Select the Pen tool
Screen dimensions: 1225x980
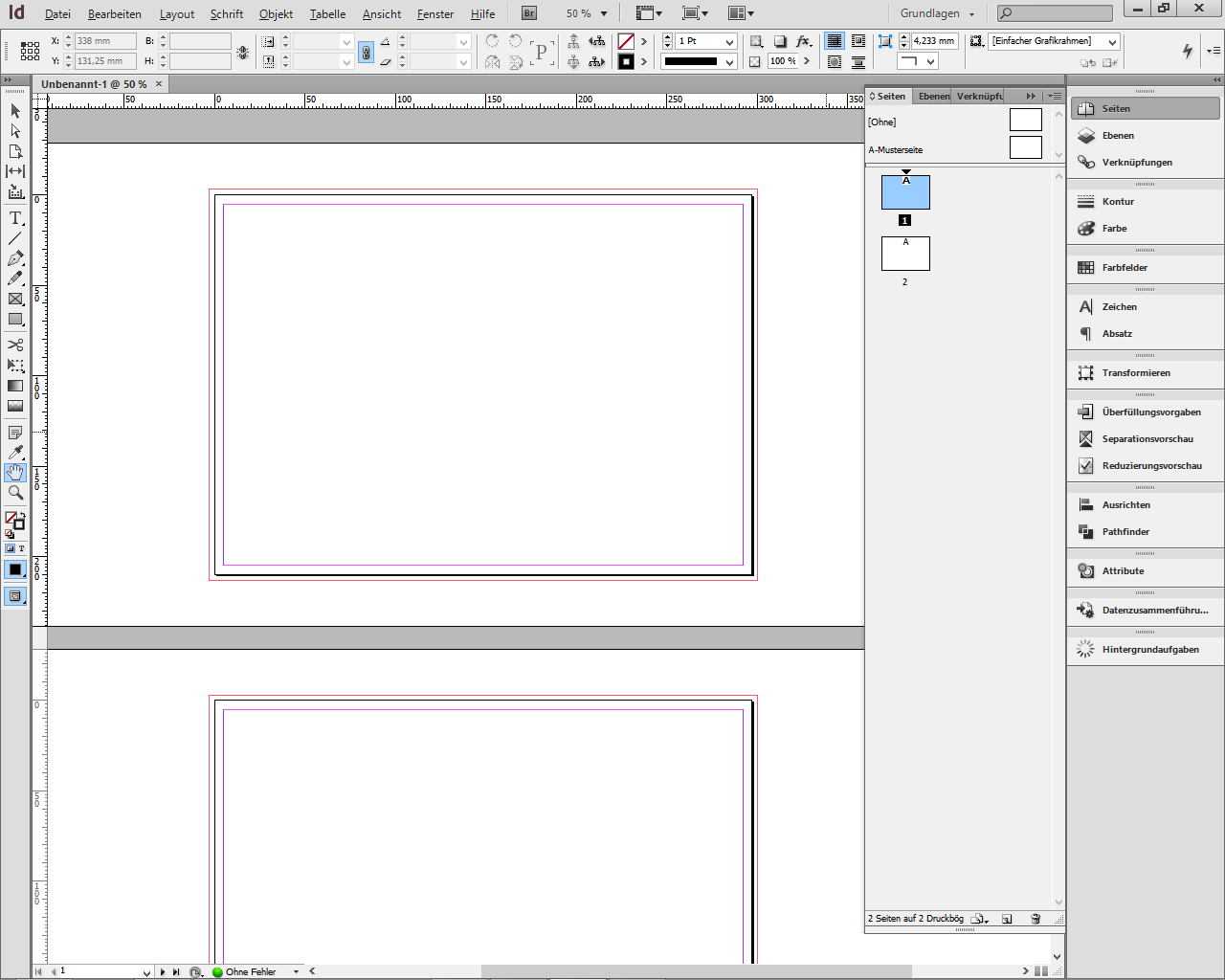pyautogui.click(x=15, y=258)
